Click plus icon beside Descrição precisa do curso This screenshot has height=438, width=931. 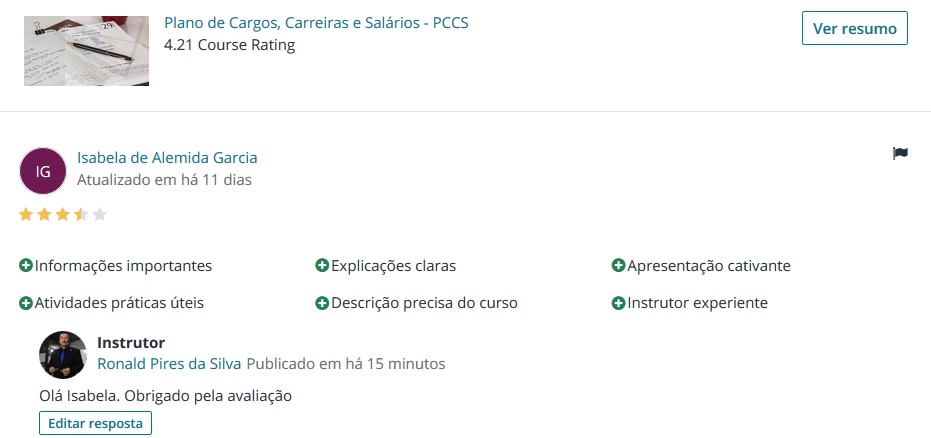322,303
